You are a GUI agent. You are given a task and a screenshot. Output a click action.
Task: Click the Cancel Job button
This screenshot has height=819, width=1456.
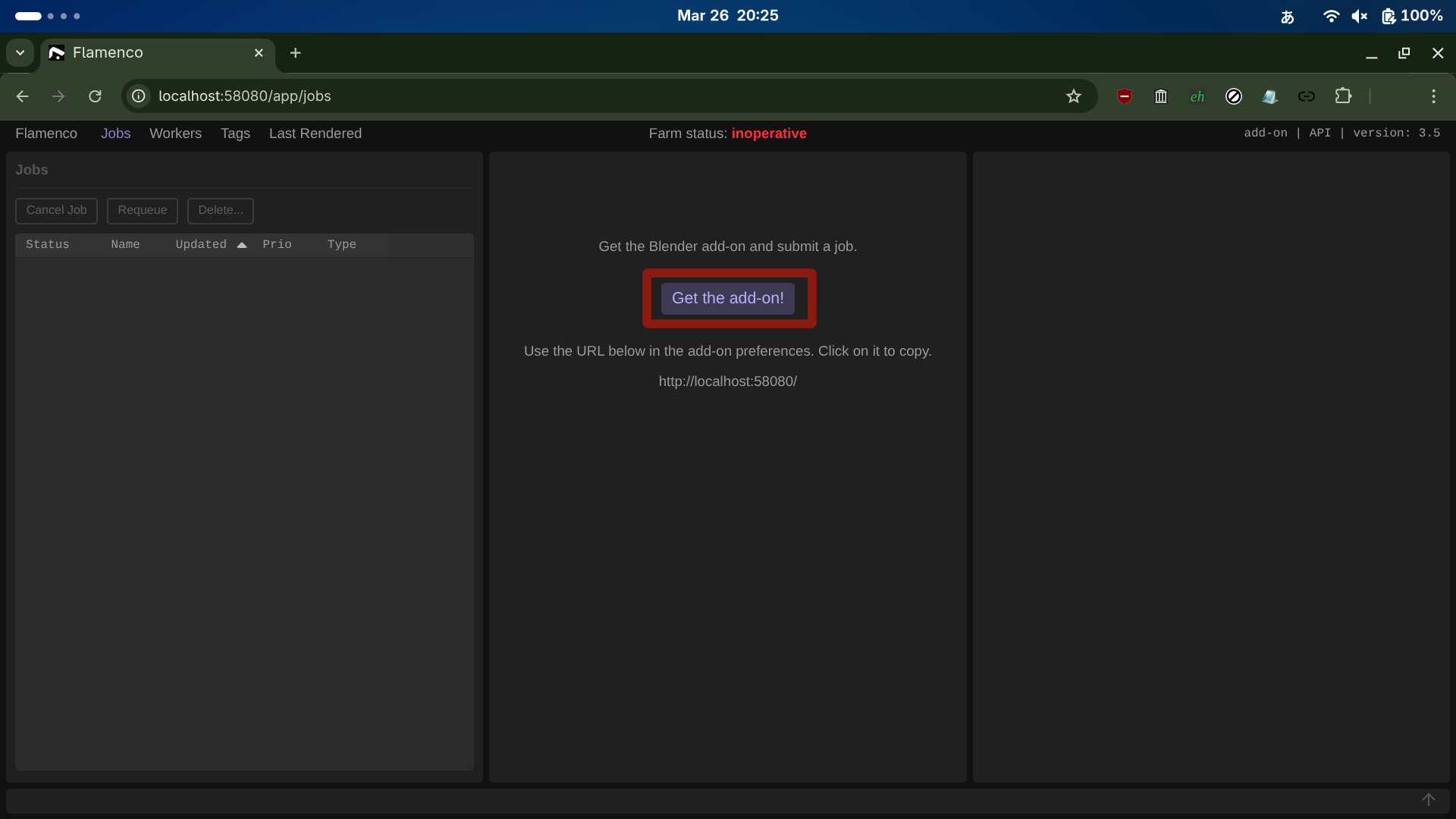coord(56,211)
